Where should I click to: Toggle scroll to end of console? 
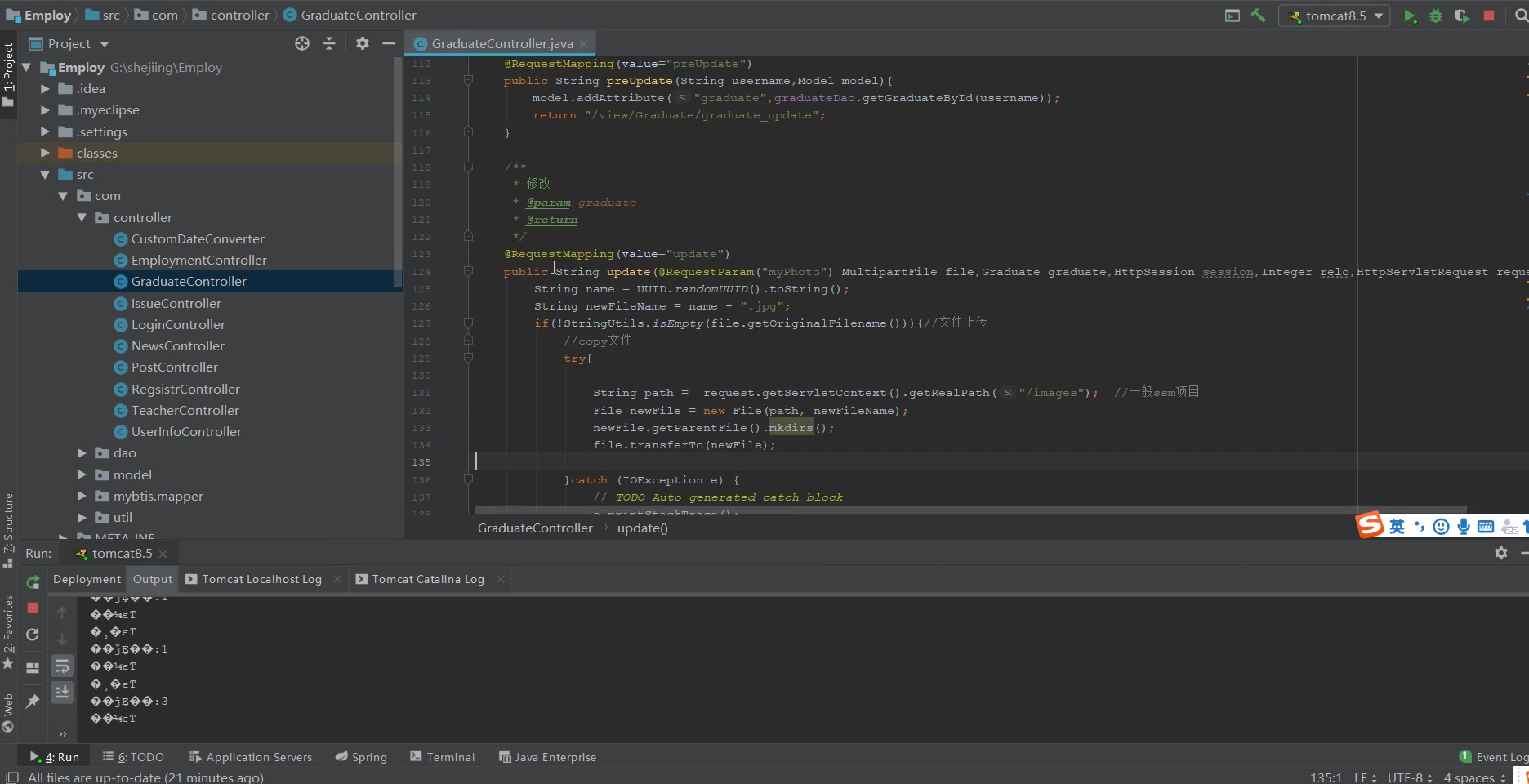point(62,693)
